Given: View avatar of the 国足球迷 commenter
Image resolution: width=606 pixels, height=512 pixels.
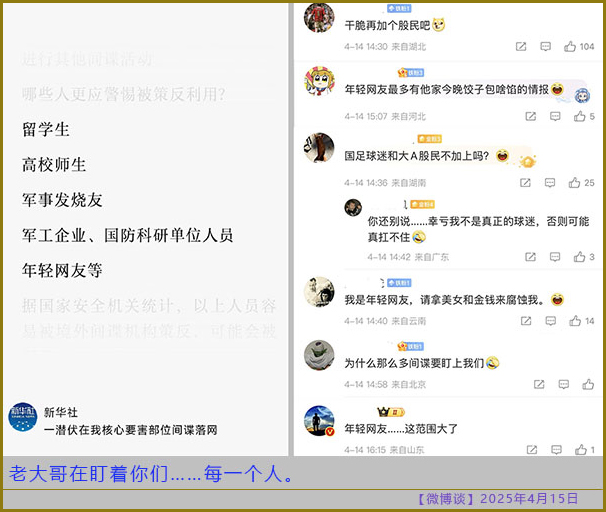Looking at the screenshot, I should pos(319,147).
